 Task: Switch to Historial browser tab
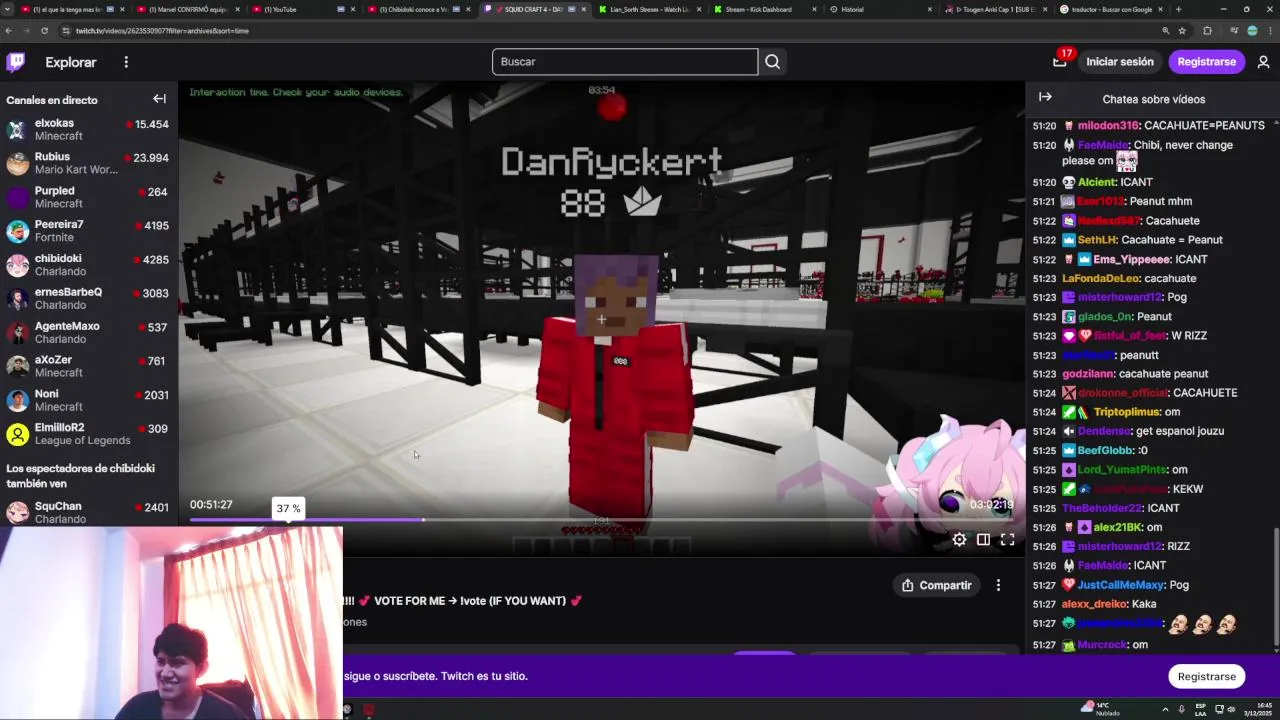pyautogui.click(x=880, y=9)
